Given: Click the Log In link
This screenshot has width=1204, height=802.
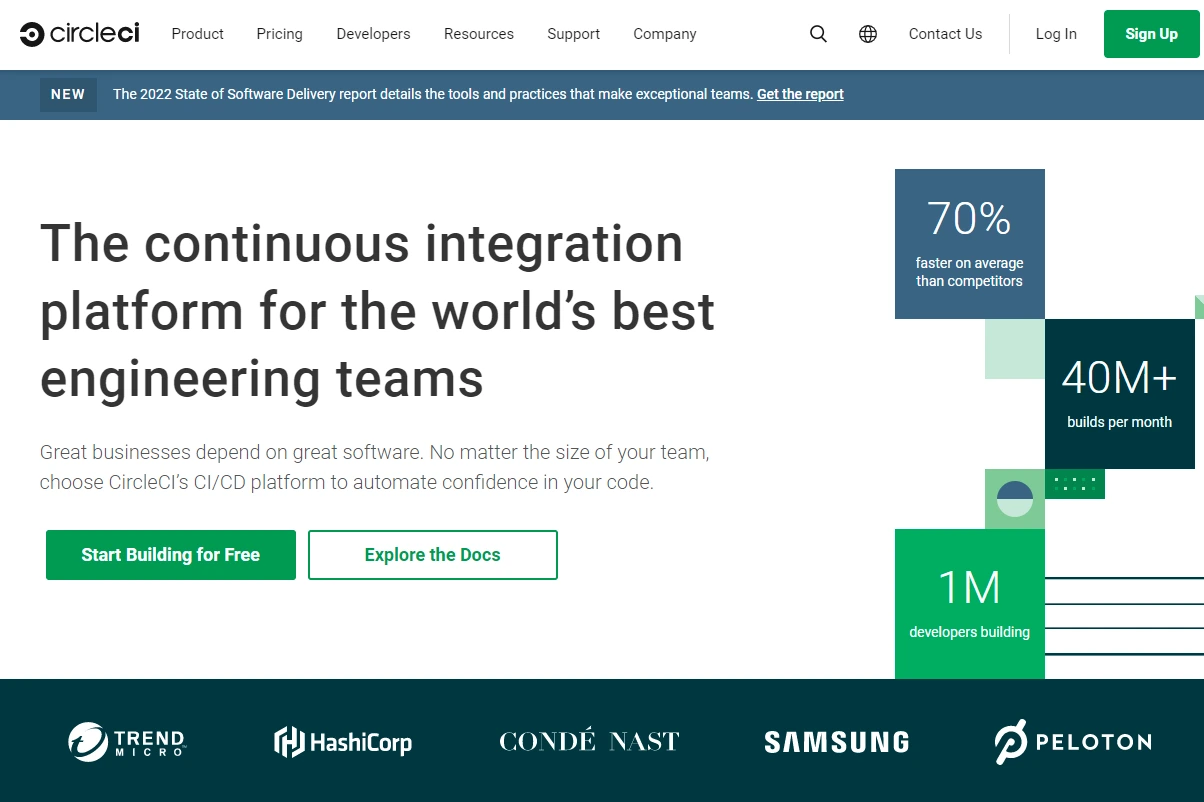Looking at the screenshot, I should [x=1056, y=34].
